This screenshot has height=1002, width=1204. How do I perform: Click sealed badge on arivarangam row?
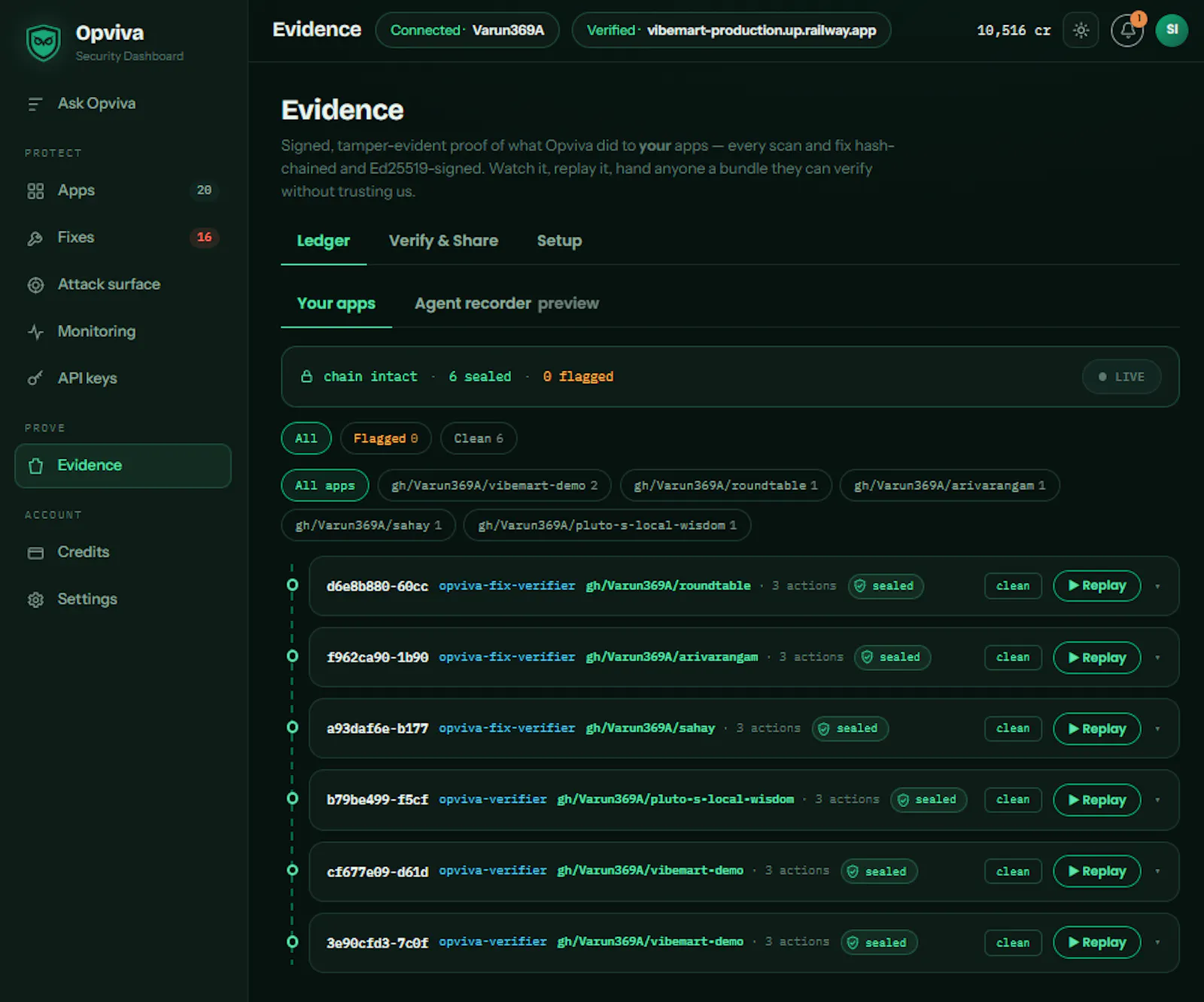pyautogui.click(x=892, y=657)
